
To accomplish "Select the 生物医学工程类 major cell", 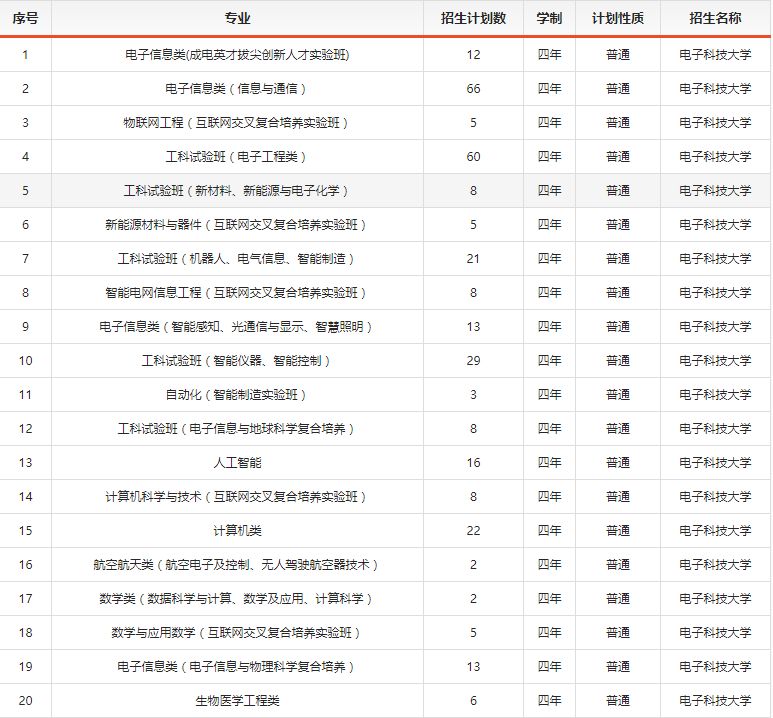I will point(237,701).
